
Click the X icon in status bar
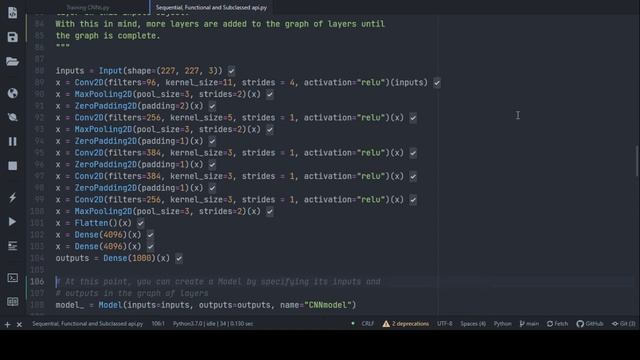19,324
